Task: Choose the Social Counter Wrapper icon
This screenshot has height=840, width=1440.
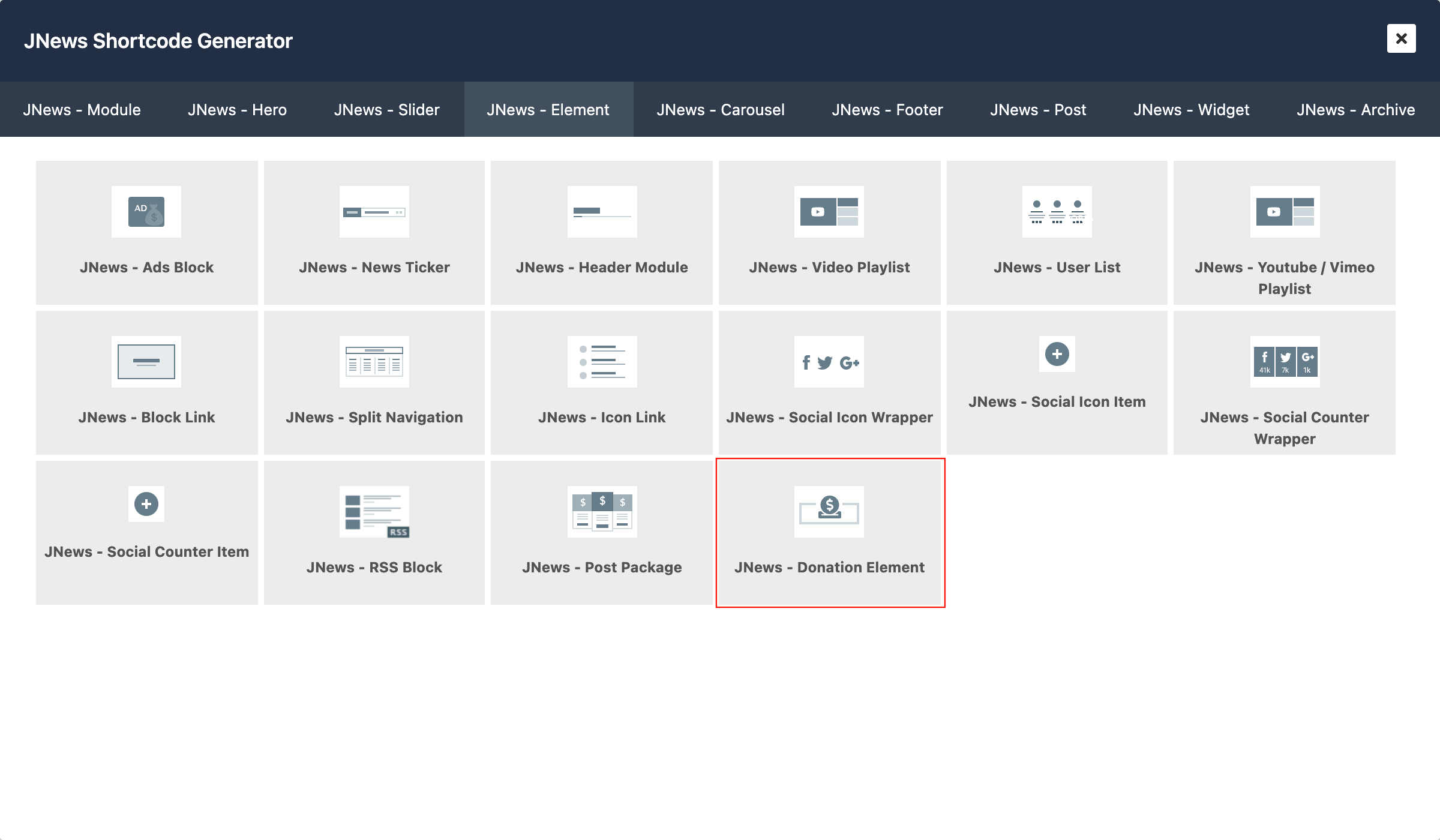Action: click(x=1285, y=362)
